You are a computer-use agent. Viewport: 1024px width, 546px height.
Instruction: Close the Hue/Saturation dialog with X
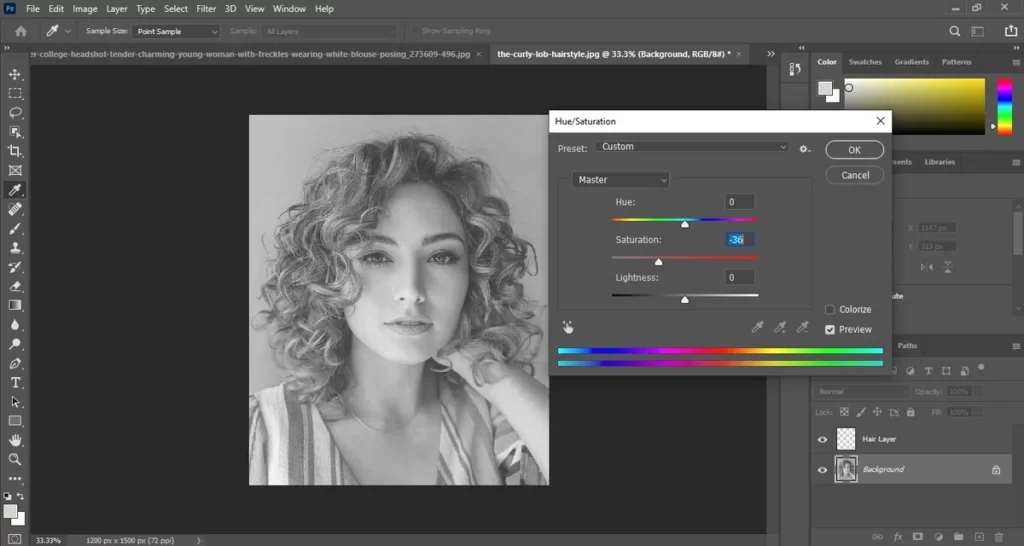pyautogui.click(x=880, y=121)
